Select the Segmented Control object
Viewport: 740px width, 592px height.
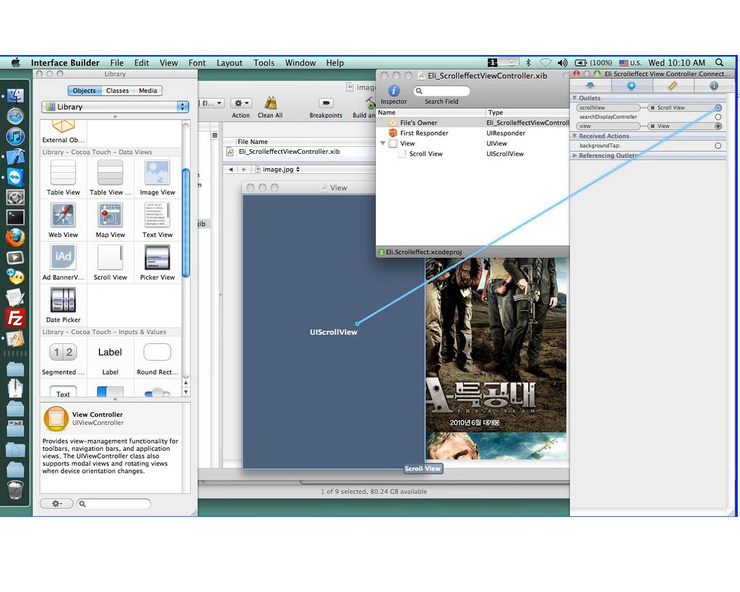pyautogui.click(x=63, y=359)
